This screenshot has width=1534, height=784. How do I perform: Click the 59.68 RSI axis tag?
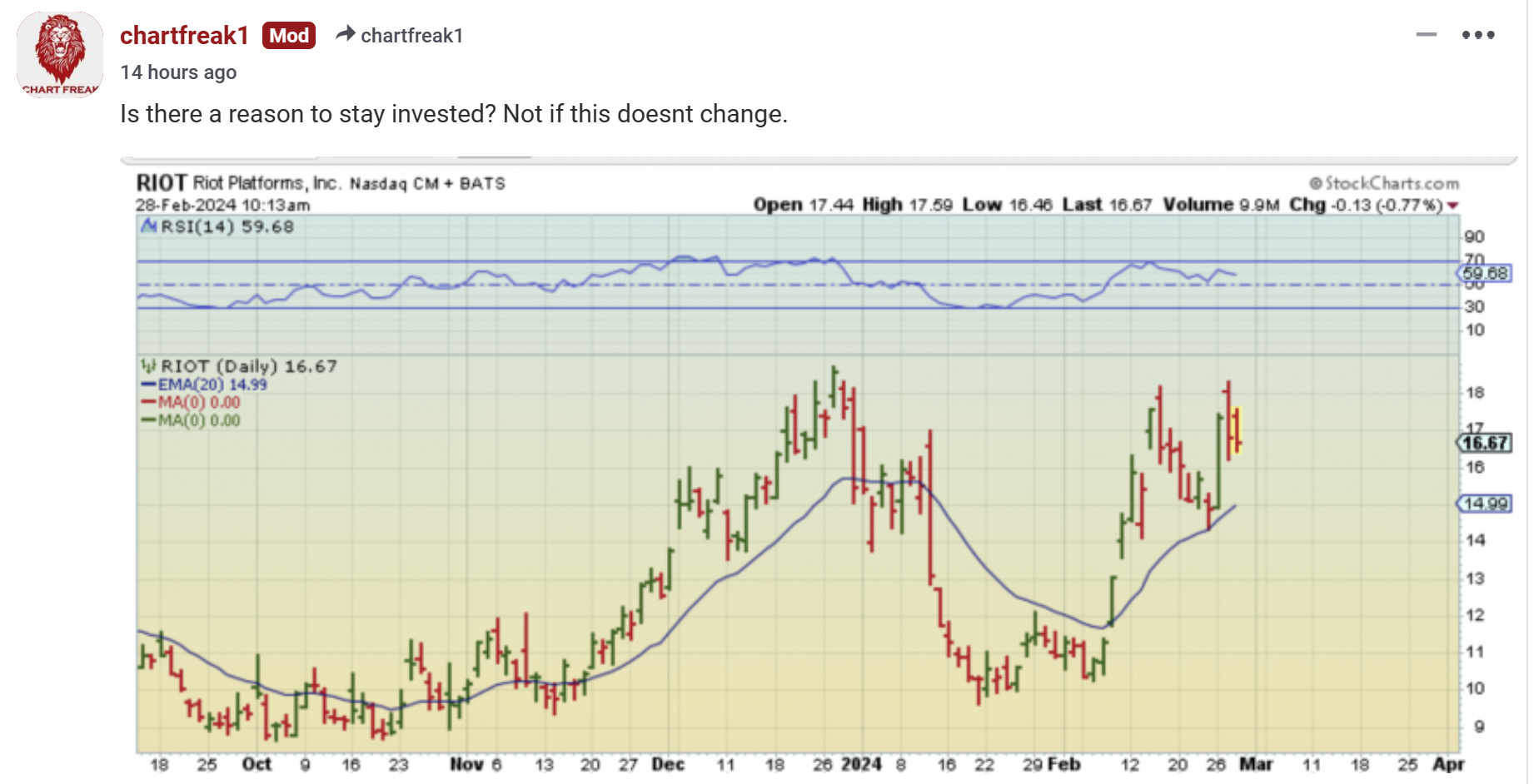pyautogui.click(x=1485, y=273)
